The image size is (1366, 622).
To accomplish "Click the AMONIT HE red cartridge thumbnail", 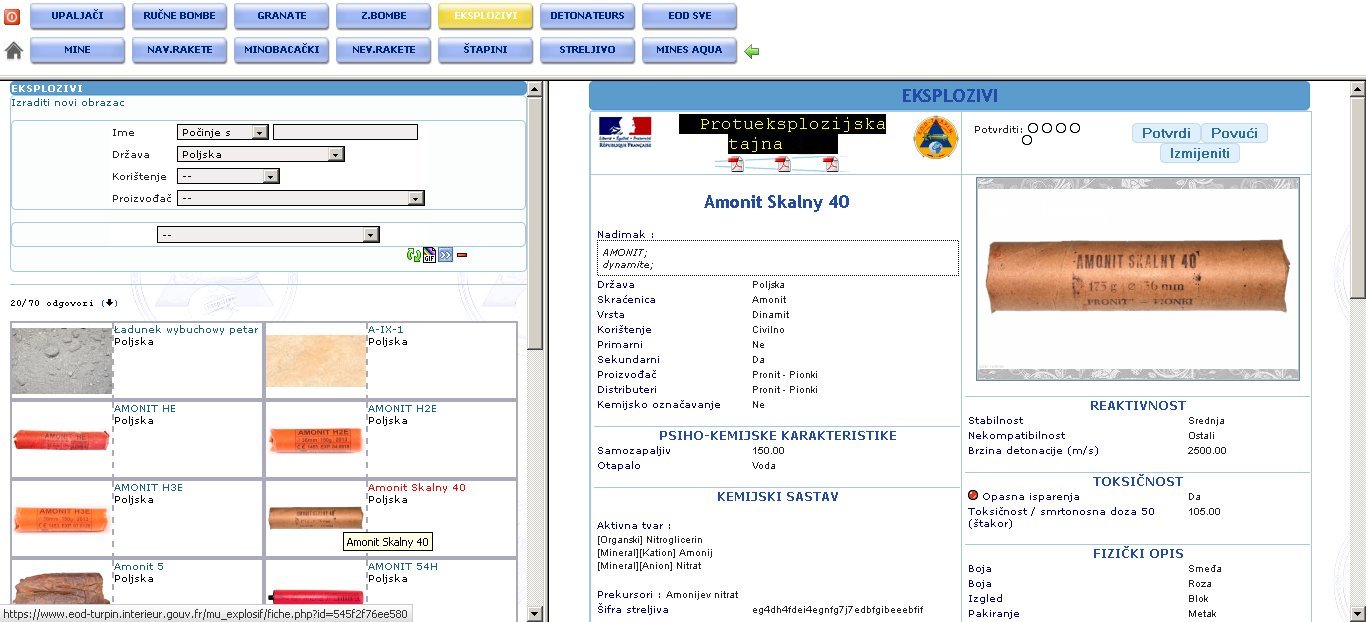I will [61, 440].
